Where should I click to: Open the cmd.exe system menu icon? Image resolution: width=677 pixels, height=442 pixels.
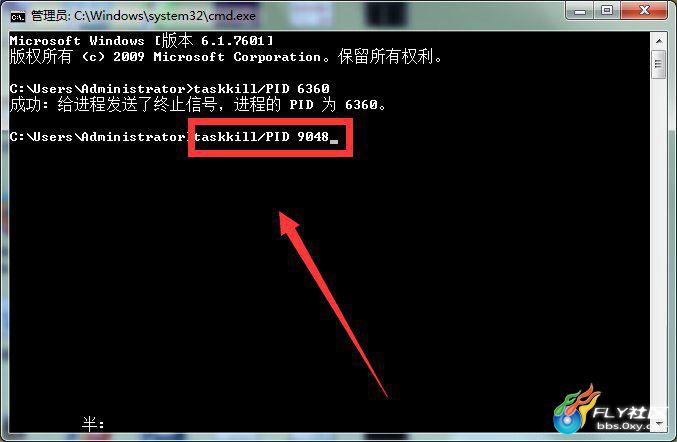point(18,16)
